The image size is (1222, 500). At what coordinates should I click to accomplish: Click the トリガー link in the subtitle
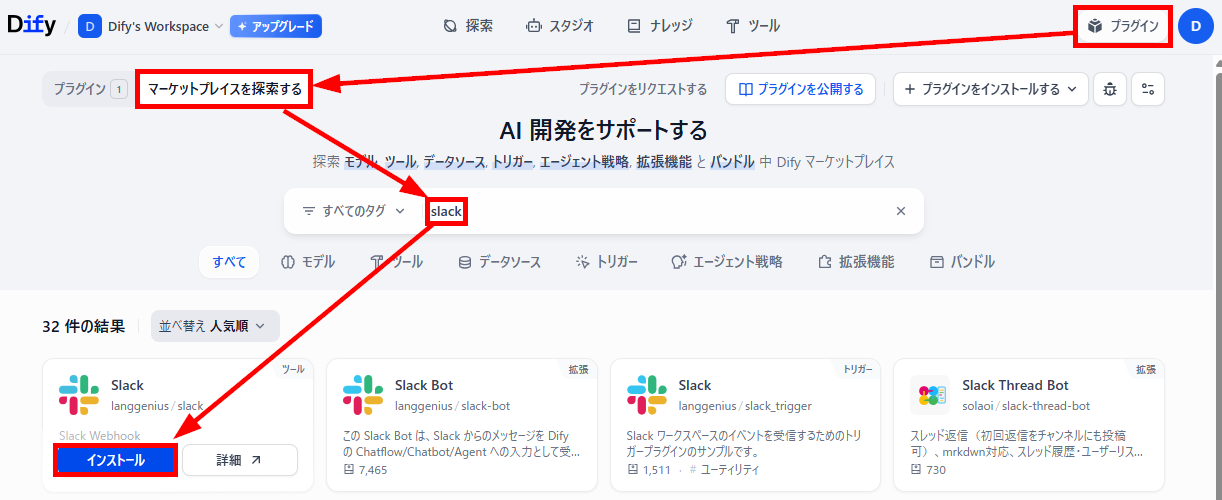[x=512, y=161]
